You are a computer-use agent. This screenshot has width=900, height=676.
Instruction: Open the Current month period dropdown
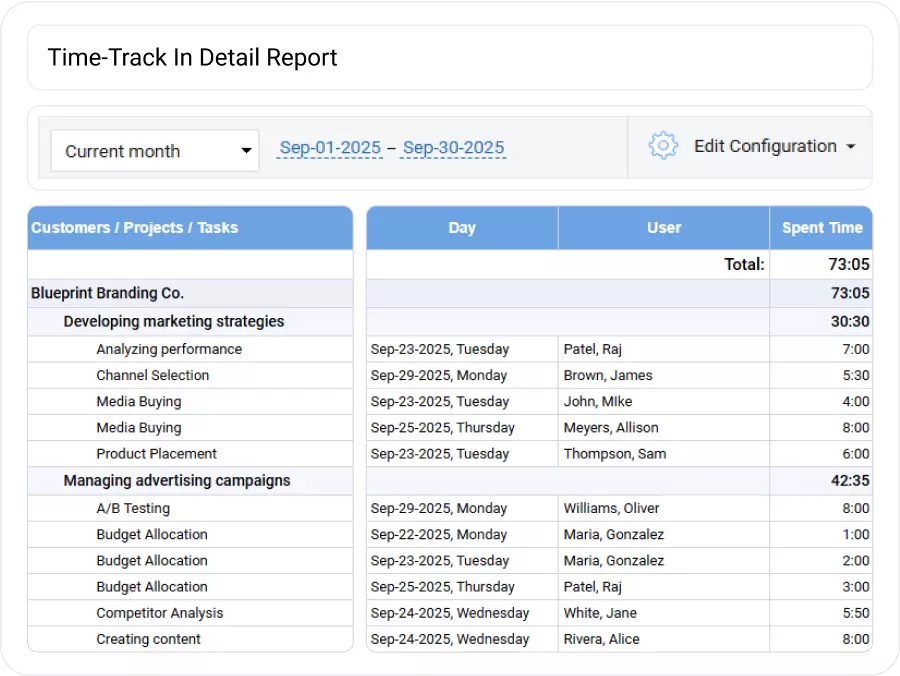(154, 150)
